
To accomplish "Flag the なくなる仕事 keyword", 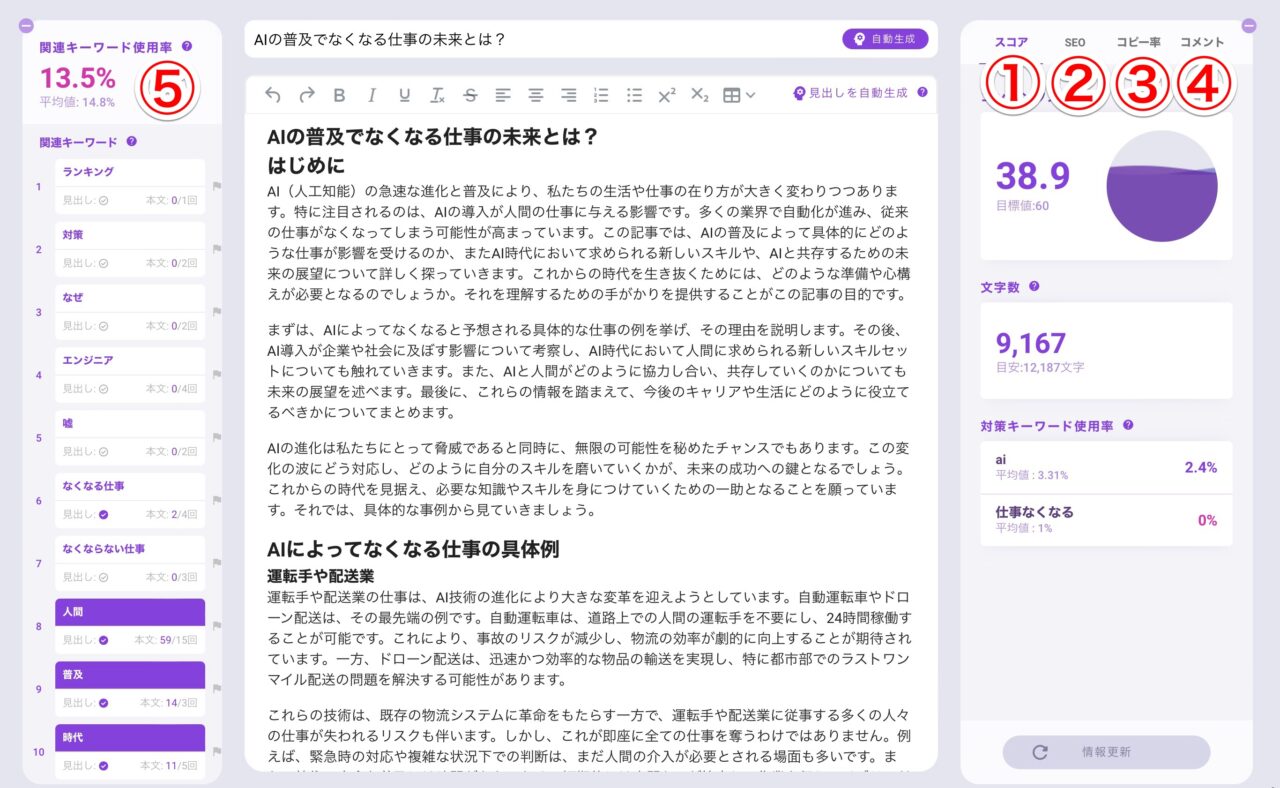I will pyautogui.click(x=215, y=500).
